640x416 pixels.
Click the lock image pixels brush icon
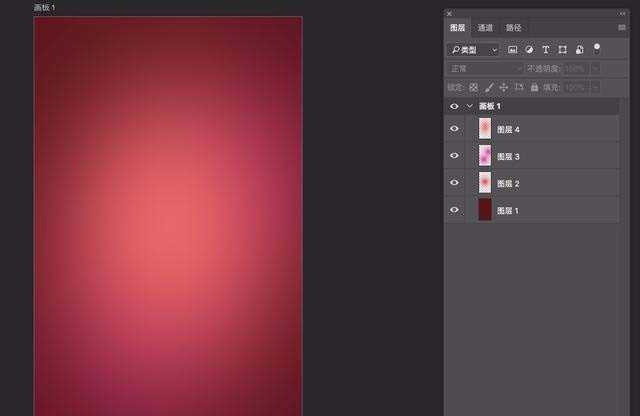click(489, 87)
